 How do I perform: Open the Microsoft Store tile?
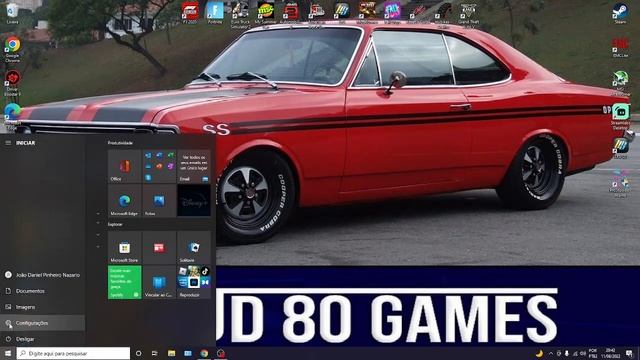[x=124, y=247]
